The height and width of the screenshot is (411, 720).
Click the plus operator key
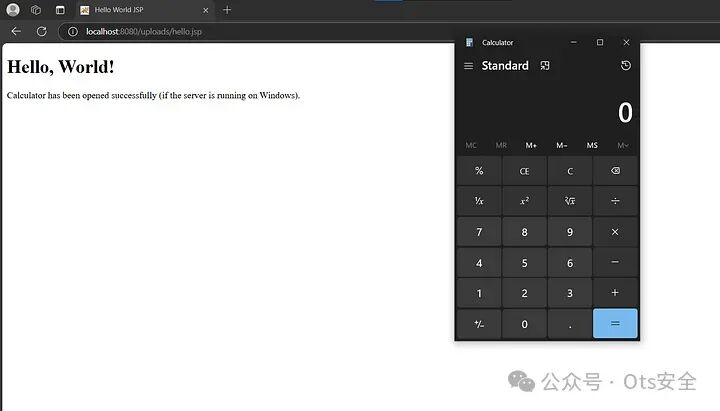[615, 293]
